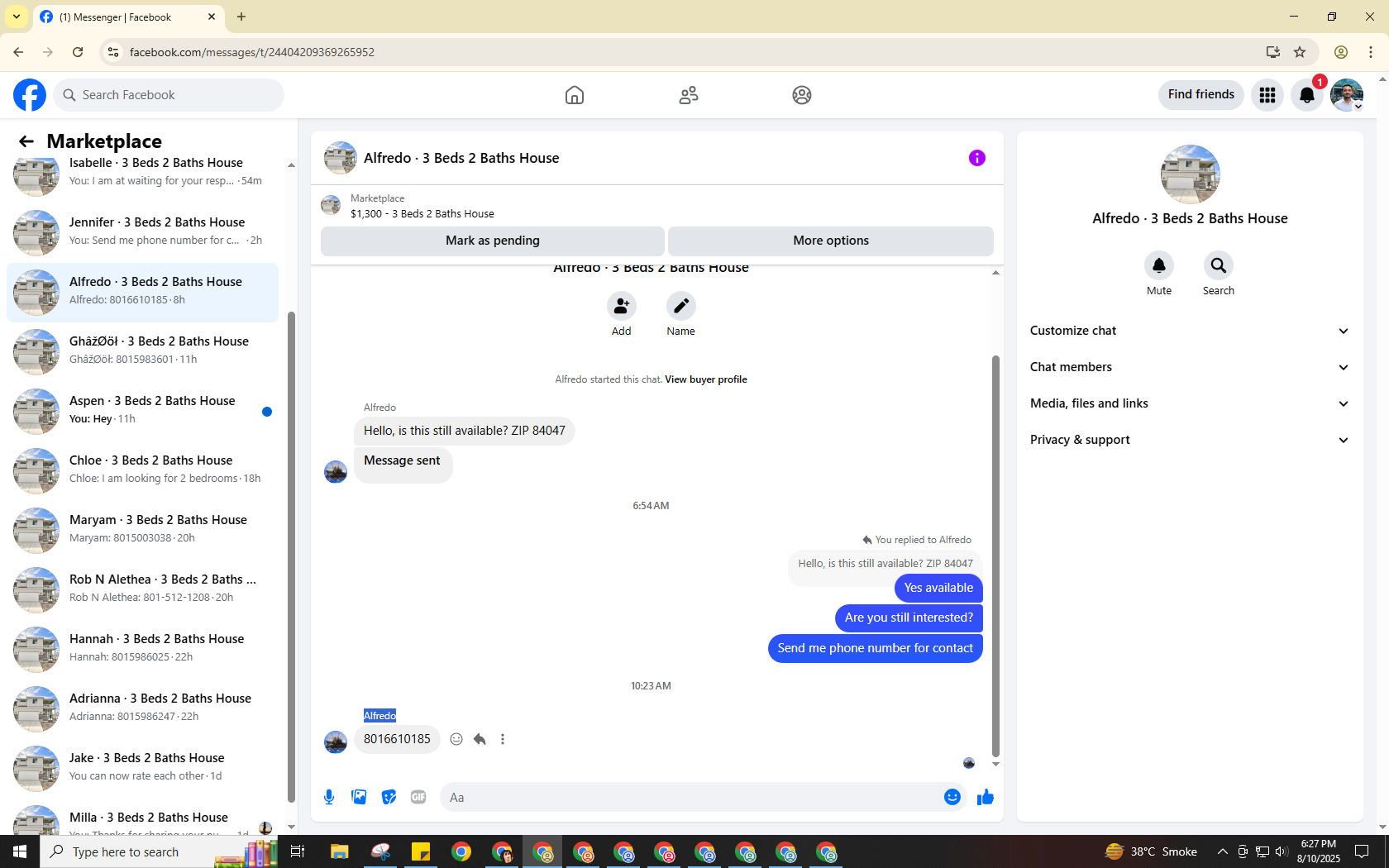Click Alfredo's large profile thumbnail

(1190, 174)
